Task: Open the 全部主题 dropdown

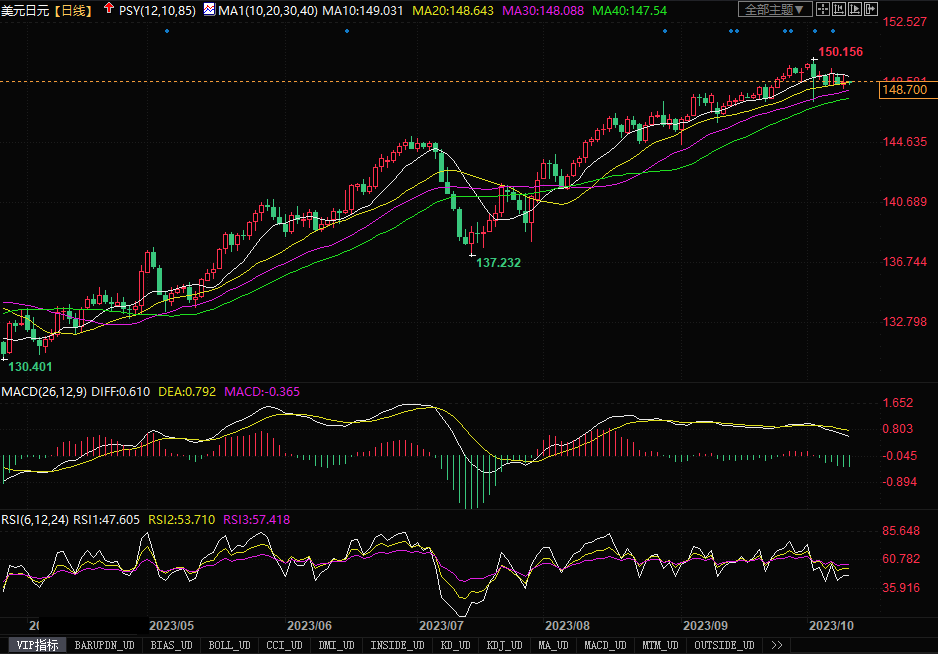Action: pyautogui.click(x=775, y=10)
